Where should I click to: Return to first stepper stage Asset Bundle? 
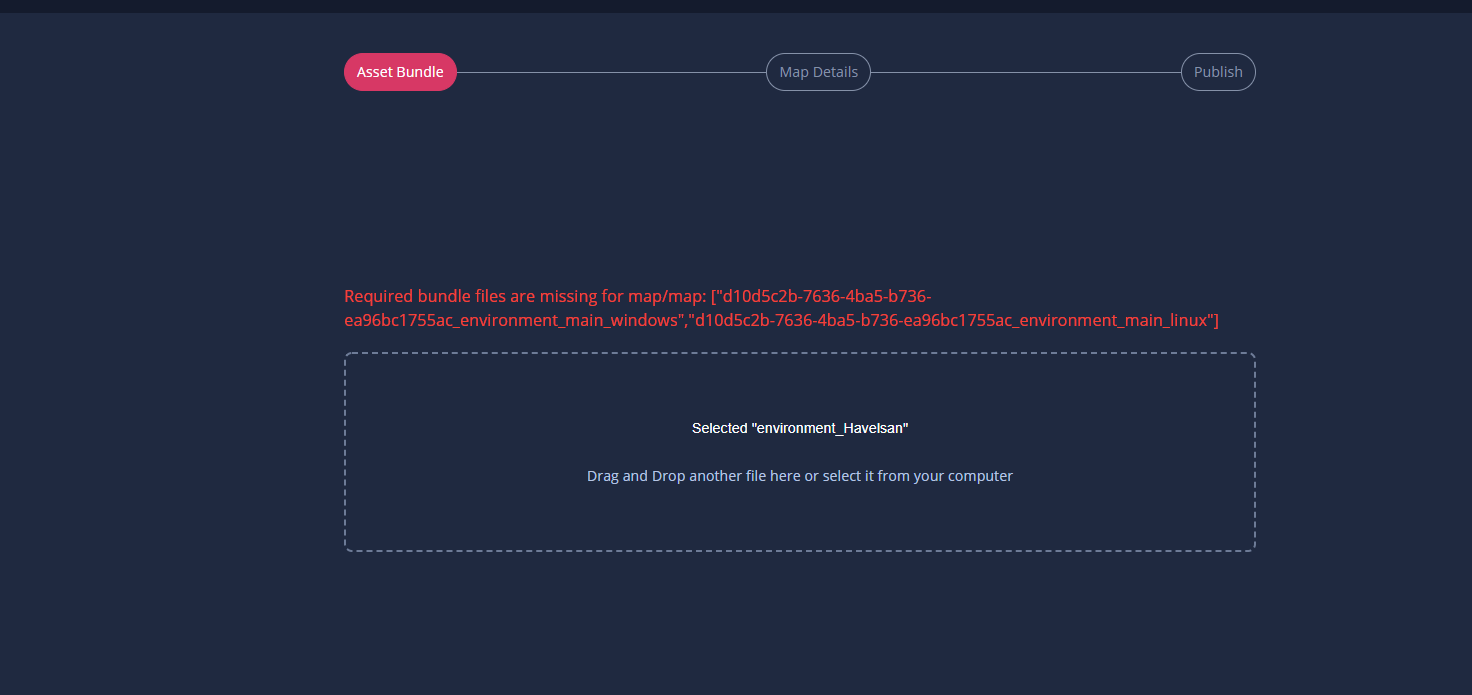coord(400,71)
